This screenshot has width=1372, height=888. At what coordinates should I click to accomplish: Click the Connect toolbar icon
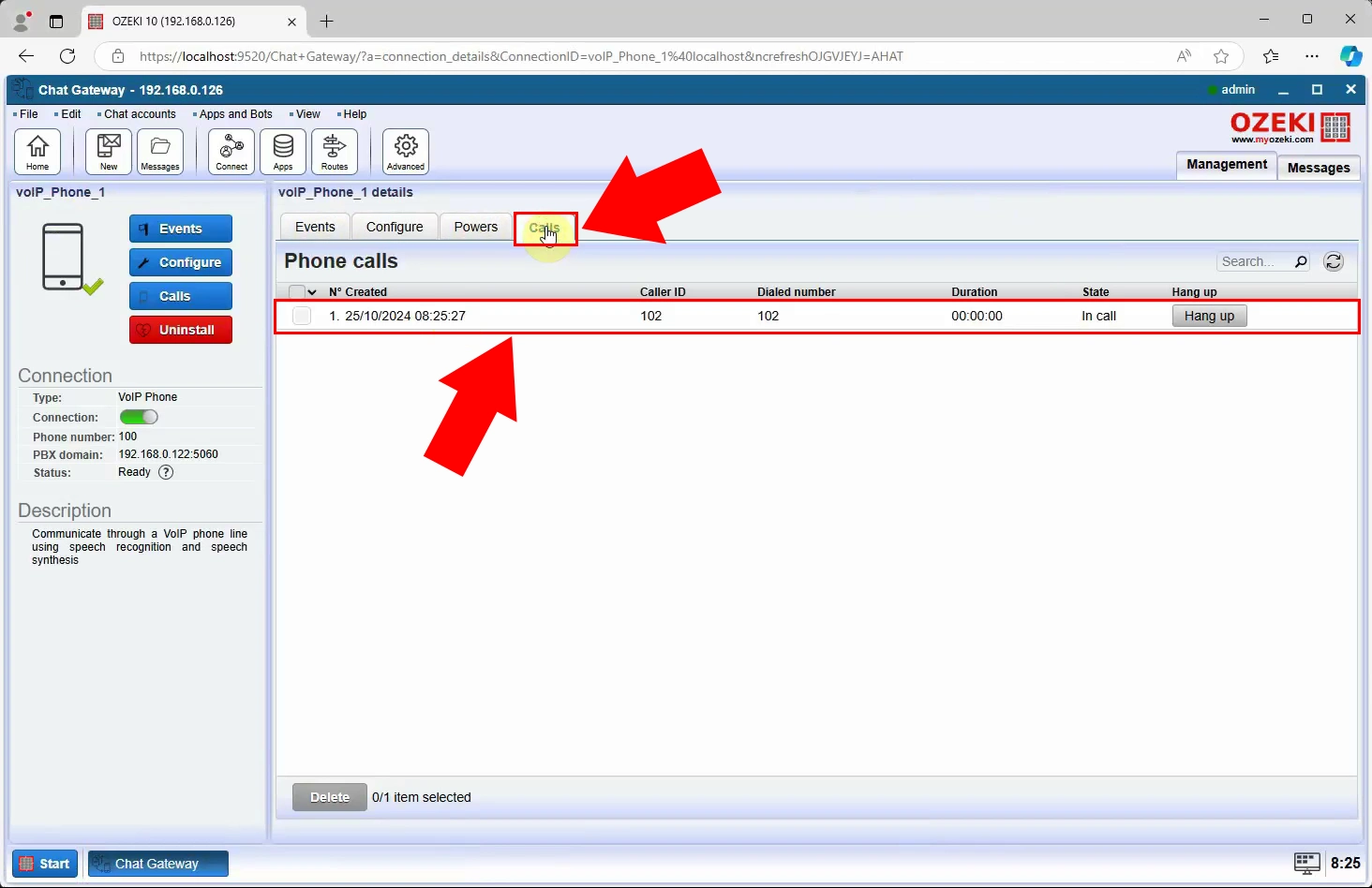(231, 152)
